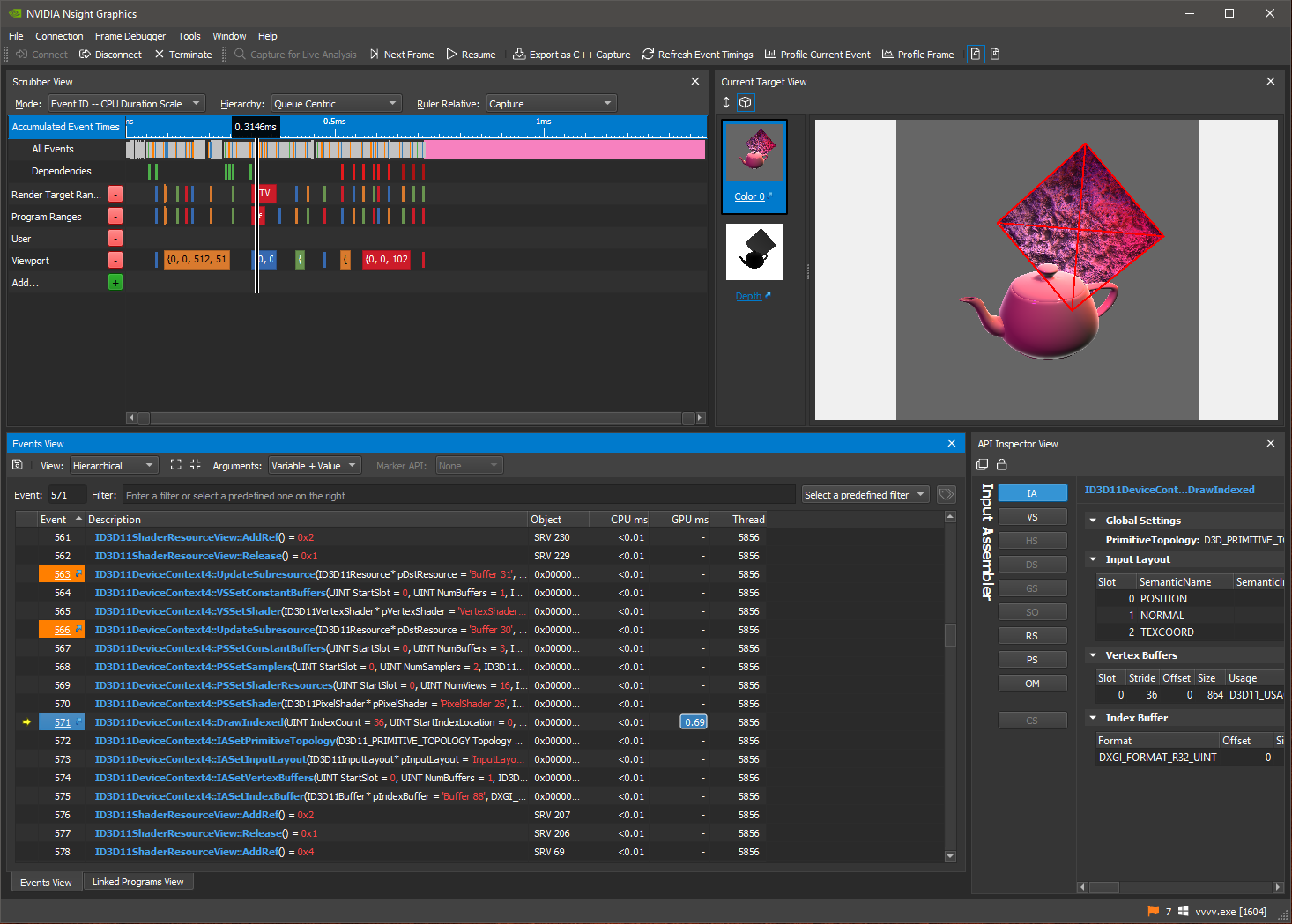1292x924 pixels.
Task: Collapse the Global Settings section
Action: click(x=1094, y=521)
